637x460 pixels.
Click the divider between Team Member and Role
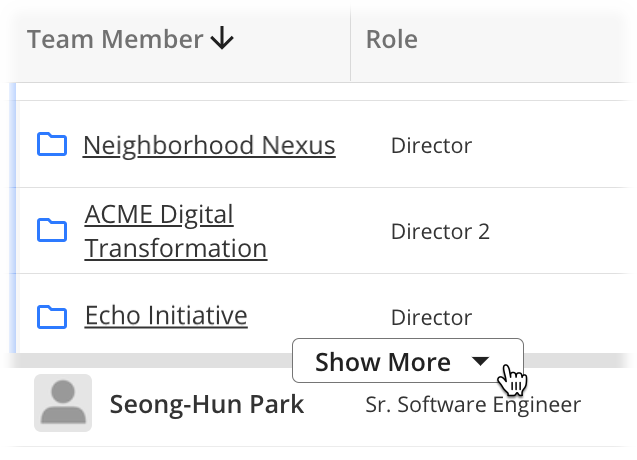350,40
